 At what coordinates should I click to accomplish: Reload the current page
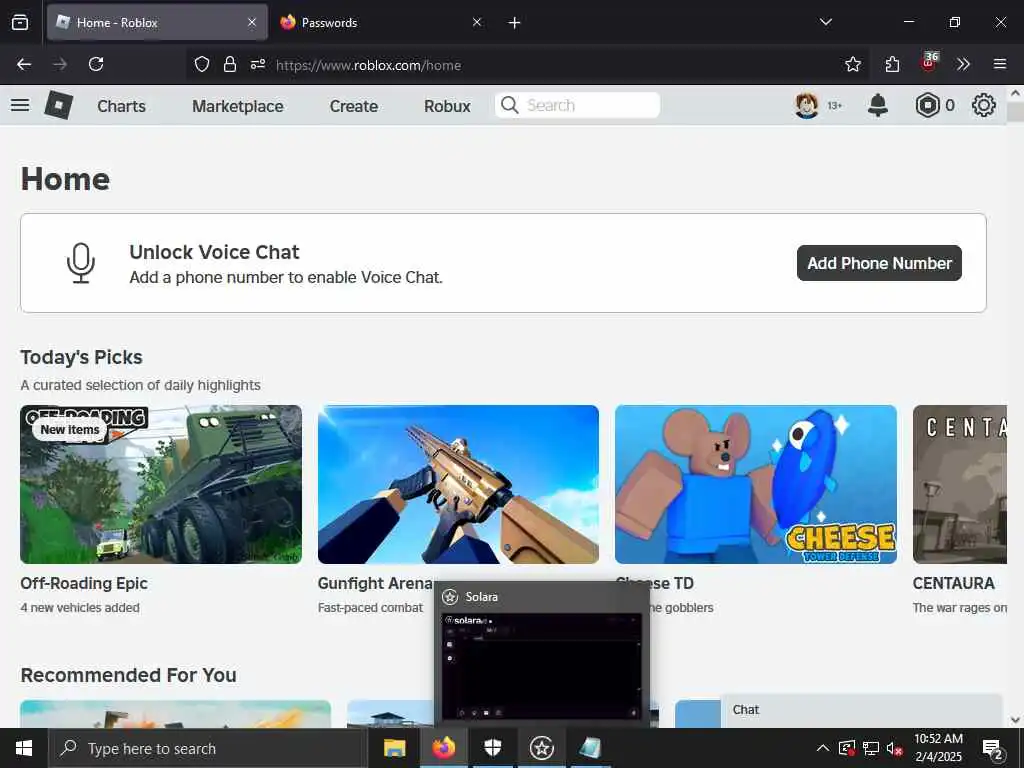pyautogui.click(x=96, y=64)
